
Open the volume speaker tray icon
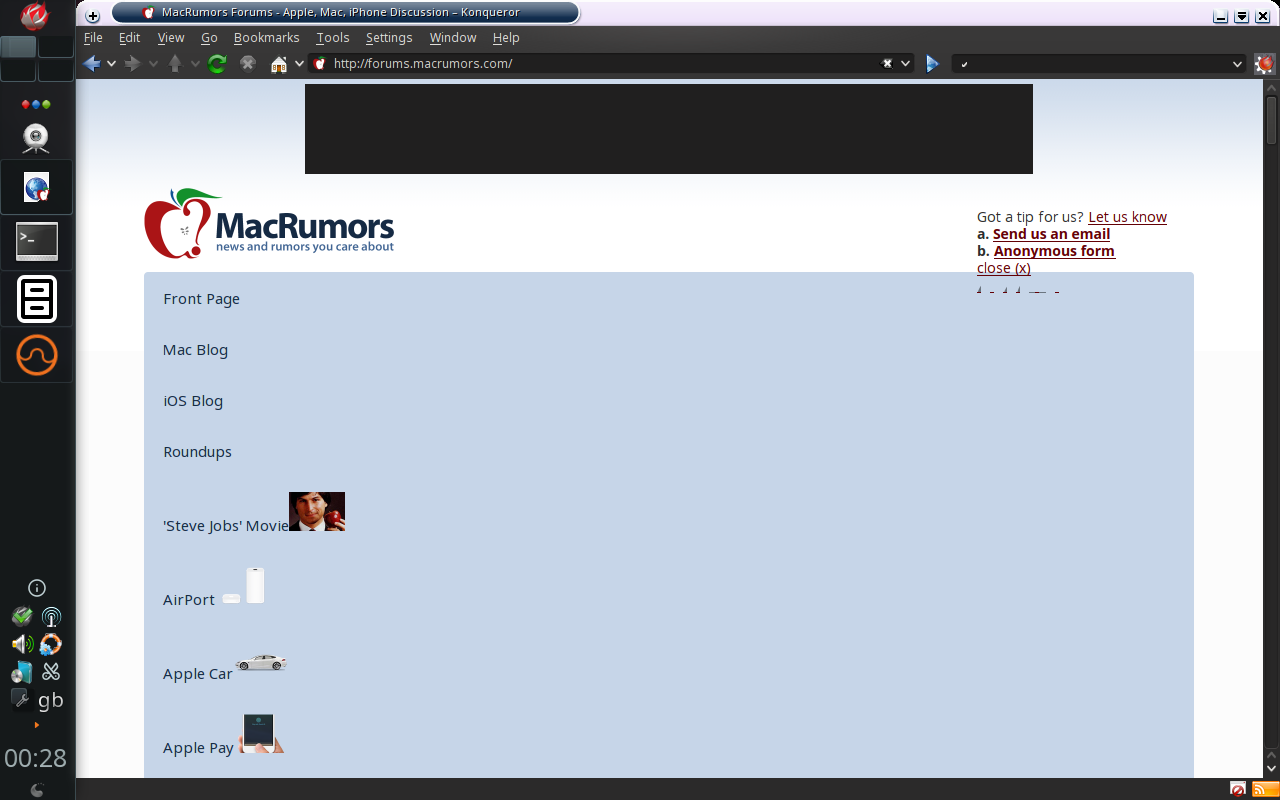(22, 645)
